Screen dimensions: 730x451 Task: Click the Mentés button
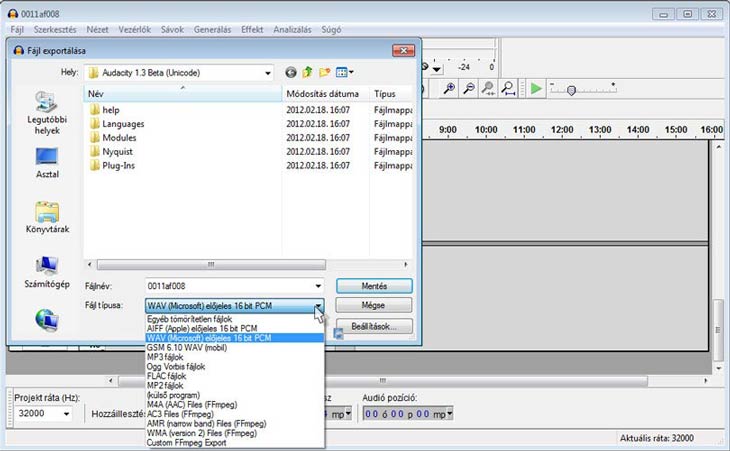[374, 286]
